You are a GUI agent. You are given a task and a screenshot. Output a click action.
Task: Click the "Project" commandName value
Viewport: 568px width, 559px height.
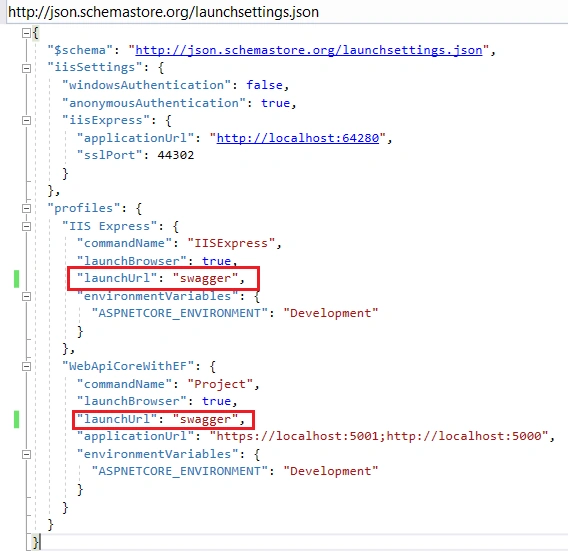click(220, 384)
